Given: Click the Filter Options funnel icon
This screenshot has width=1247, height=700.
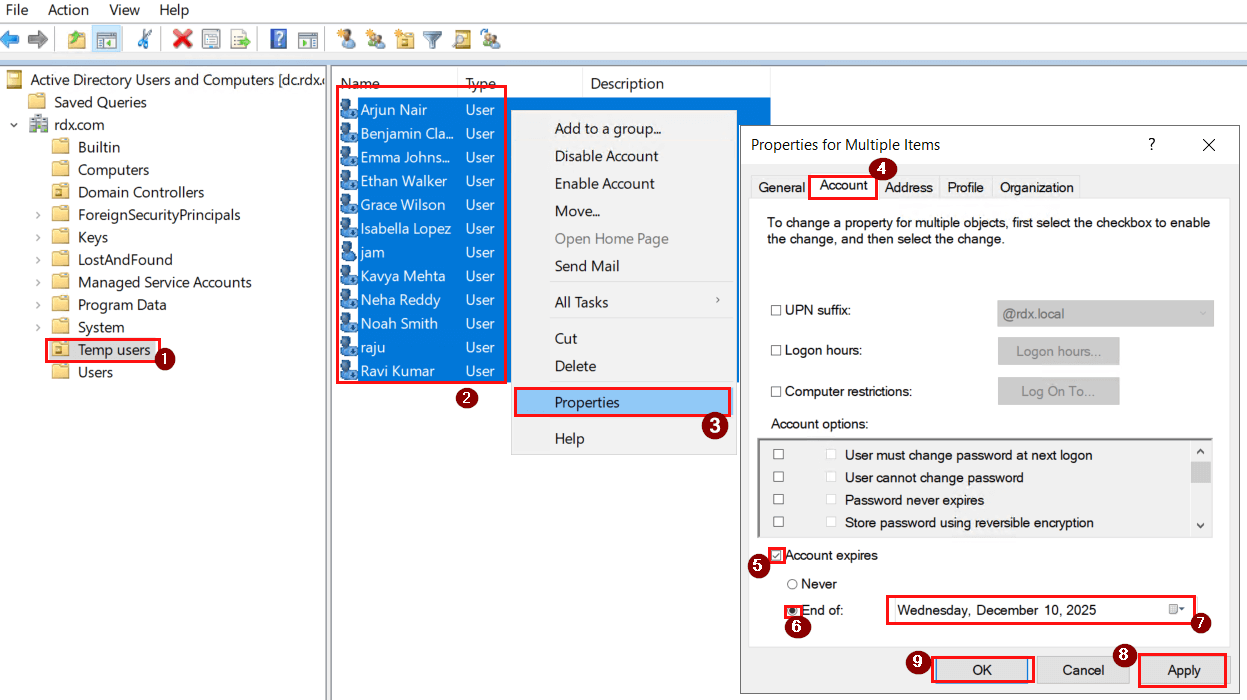Looking at the screenshot, I should pos(432,39).
